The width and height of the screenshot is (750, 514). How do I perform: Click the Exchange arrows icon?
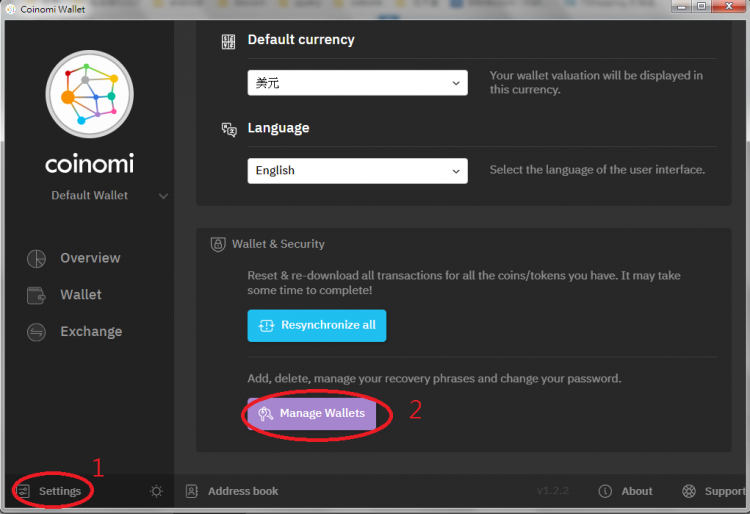(x=36, y=332)
